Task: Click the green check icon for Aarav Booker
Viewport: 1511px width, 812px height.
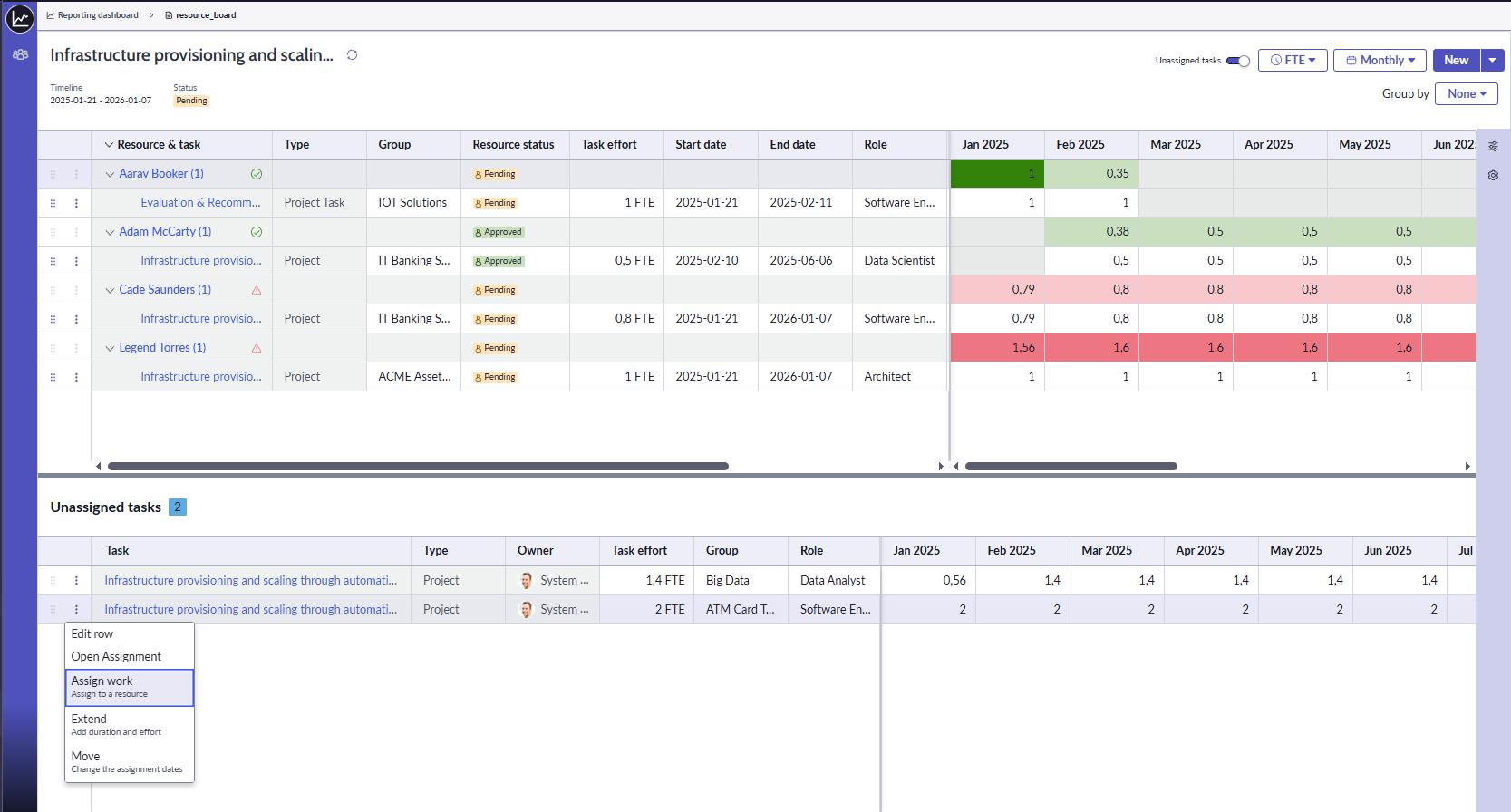Action: coord(257,174)
